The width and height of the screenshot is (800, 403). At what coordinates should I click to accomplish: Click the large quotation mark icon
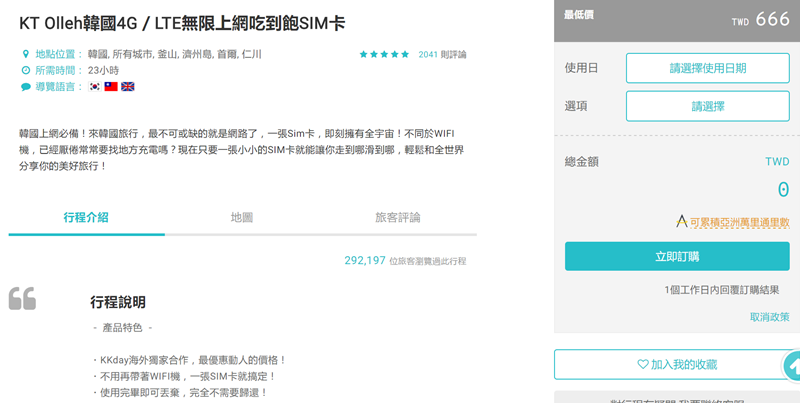pos(23,298)
